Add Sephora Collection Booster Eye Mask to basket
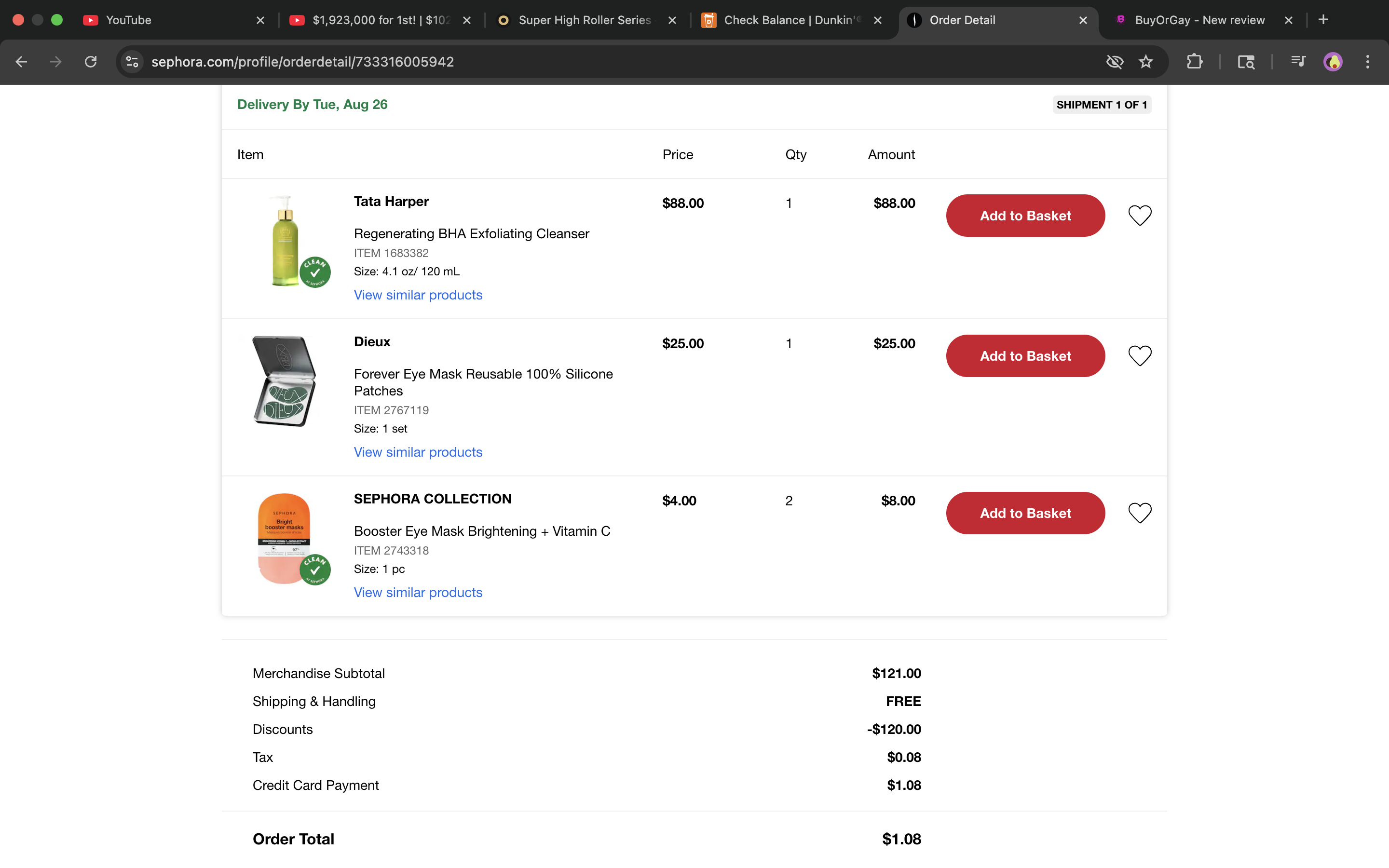 point(1025,513)
